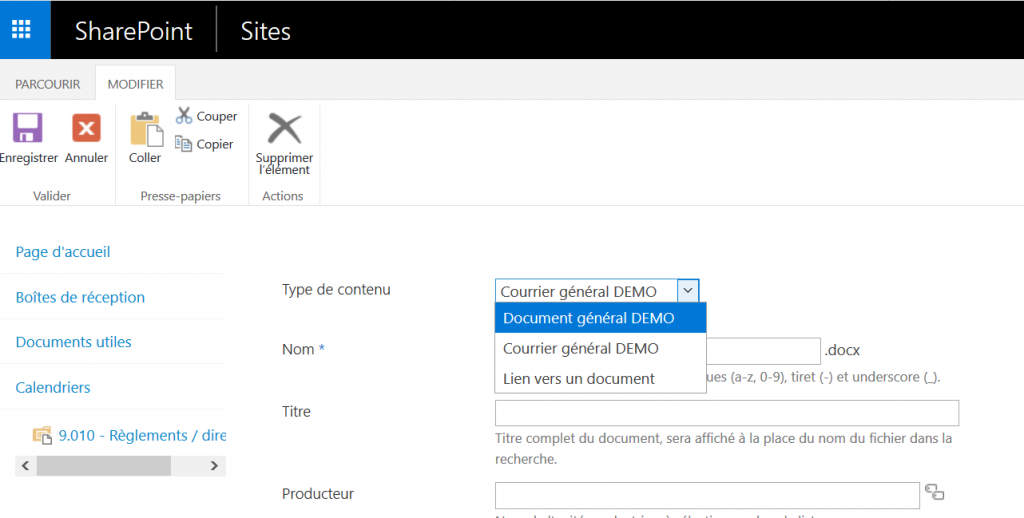
Task: Click the browse icon next to Producteur field
Action: (935, 492)
